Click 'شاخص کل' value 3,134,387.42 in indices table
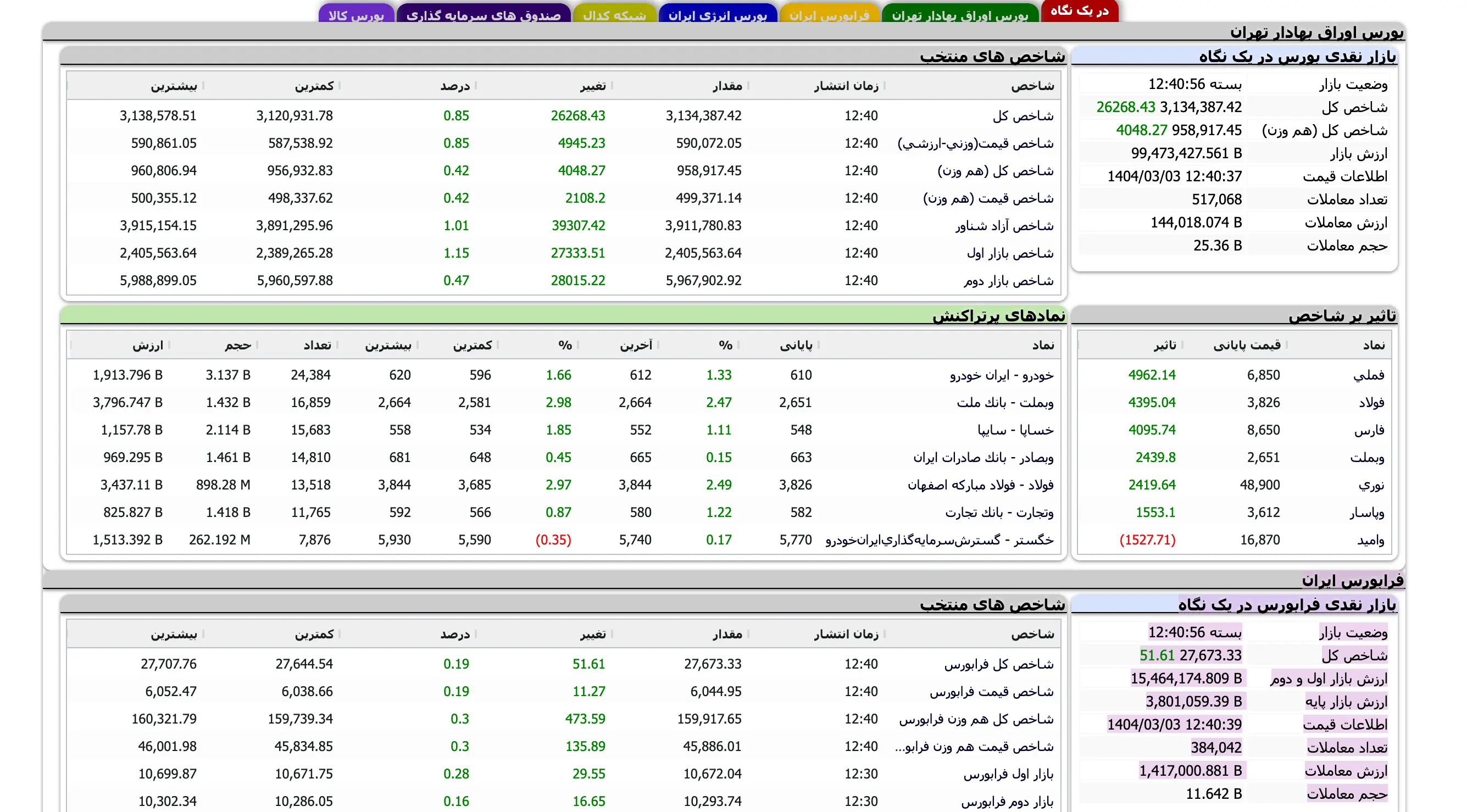 pos(703,115)
